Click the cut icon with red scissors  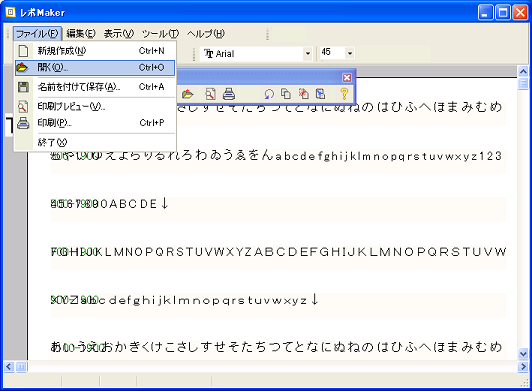(303, 94)
